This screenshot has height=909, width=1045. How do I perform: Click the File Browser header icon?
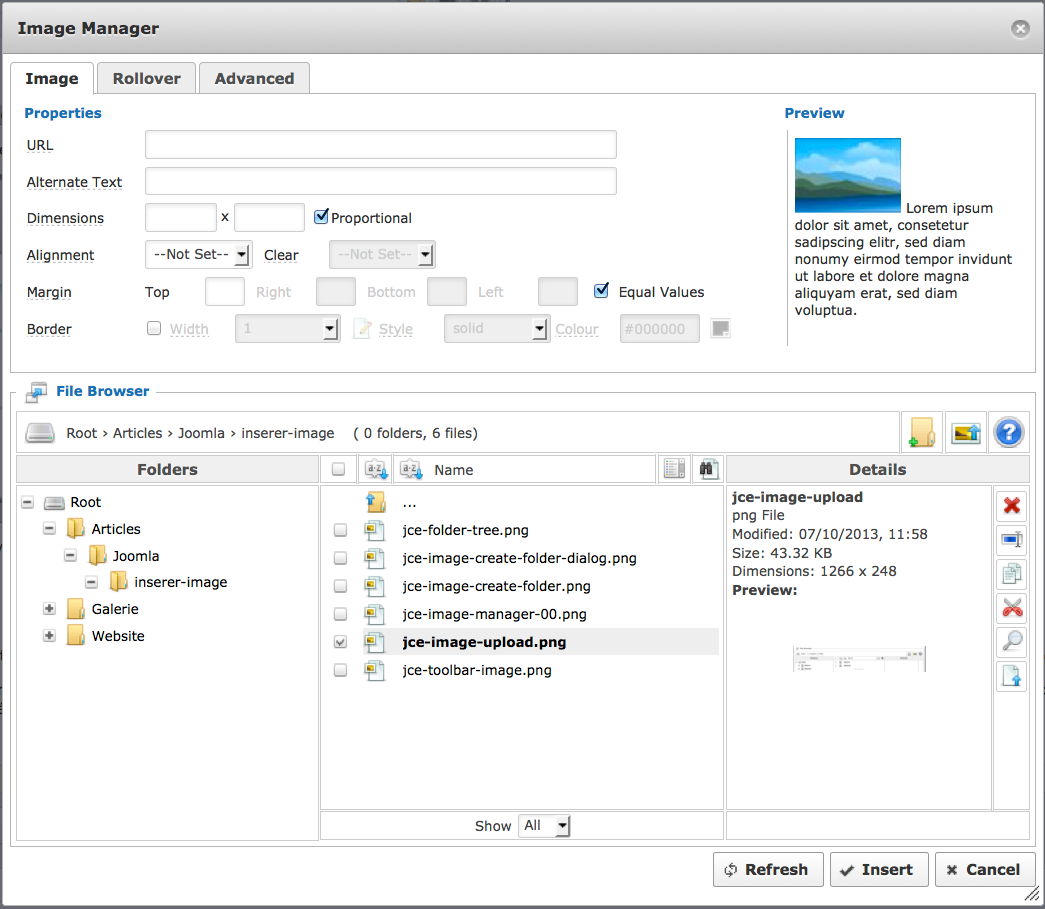(36, 392)
